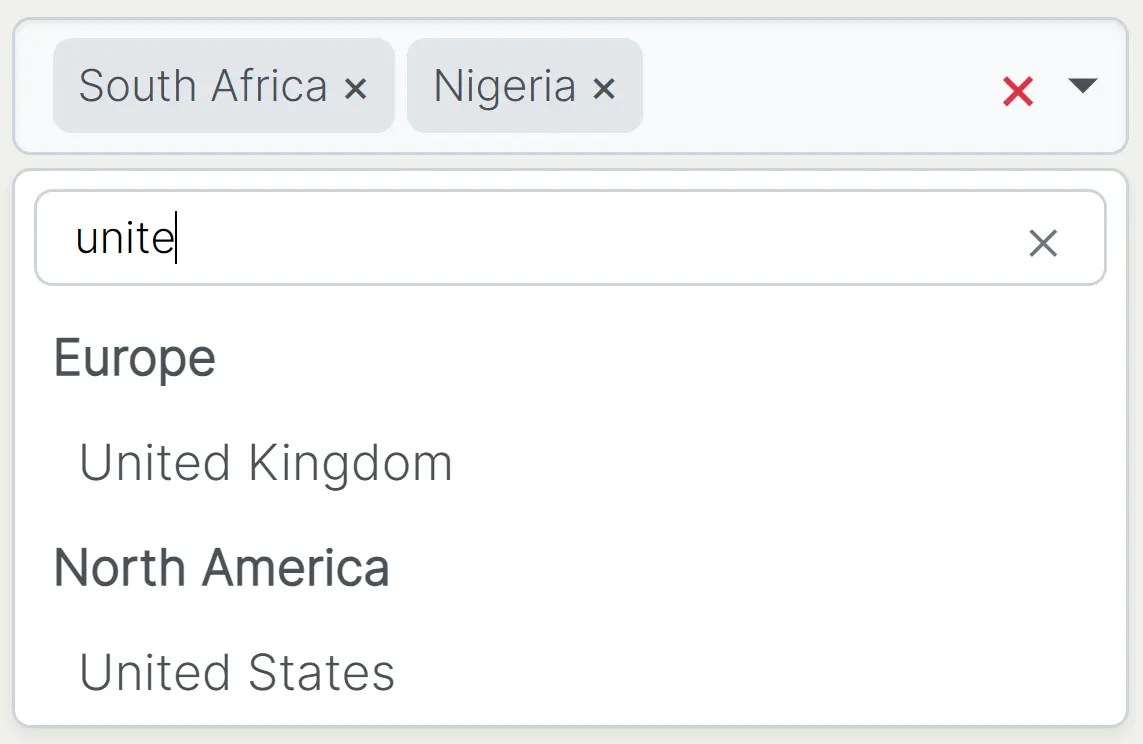Remove the Nigeria tag using its ×
The width and height of the screenshot is (1143, 744).
[603, 89]
